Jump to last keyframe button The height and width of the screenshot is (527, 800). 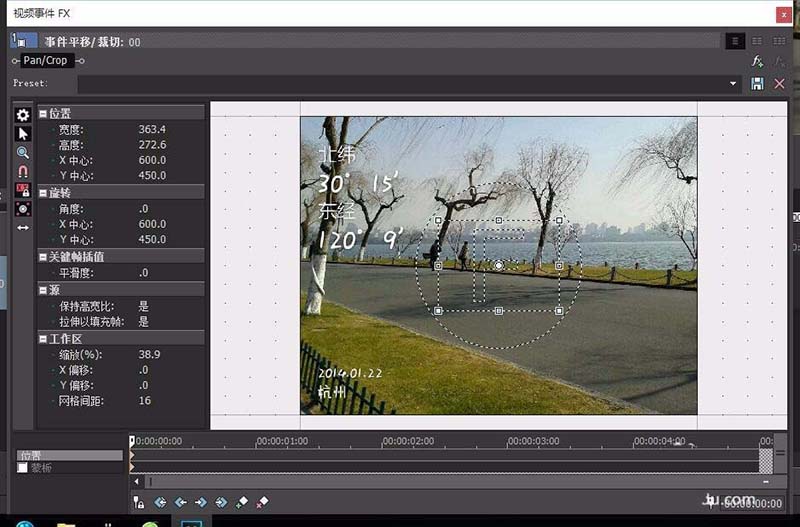221,503
